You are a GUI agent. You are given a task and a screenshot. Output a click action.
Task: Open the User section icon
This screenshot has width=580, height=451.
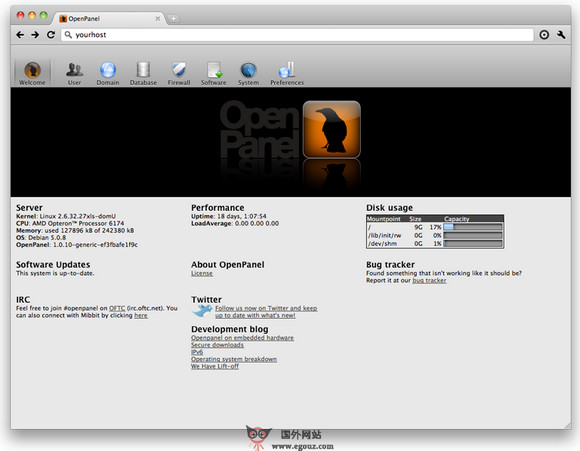click(74, 70)
